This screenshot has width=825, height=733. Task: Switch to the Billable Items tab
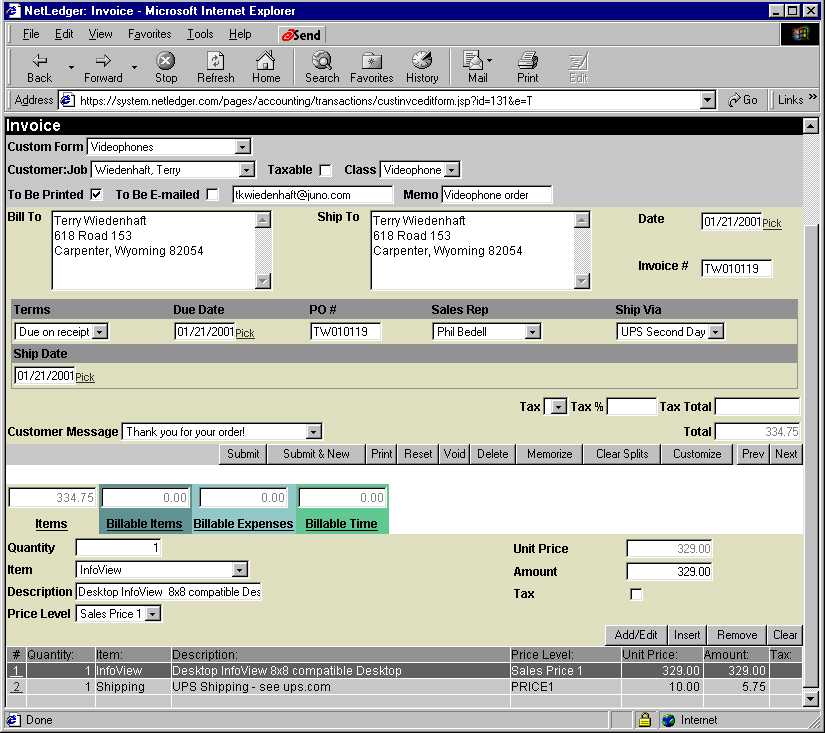tap(144, 524)
